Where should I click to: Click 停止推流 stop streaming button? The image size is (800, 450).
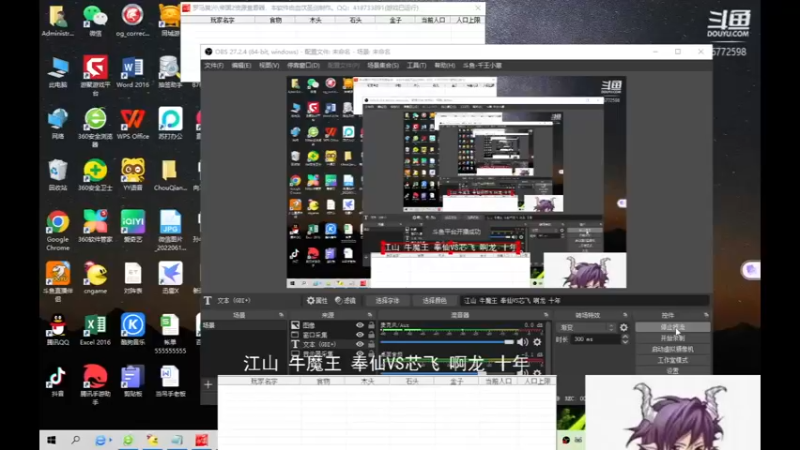click(672, 327)
